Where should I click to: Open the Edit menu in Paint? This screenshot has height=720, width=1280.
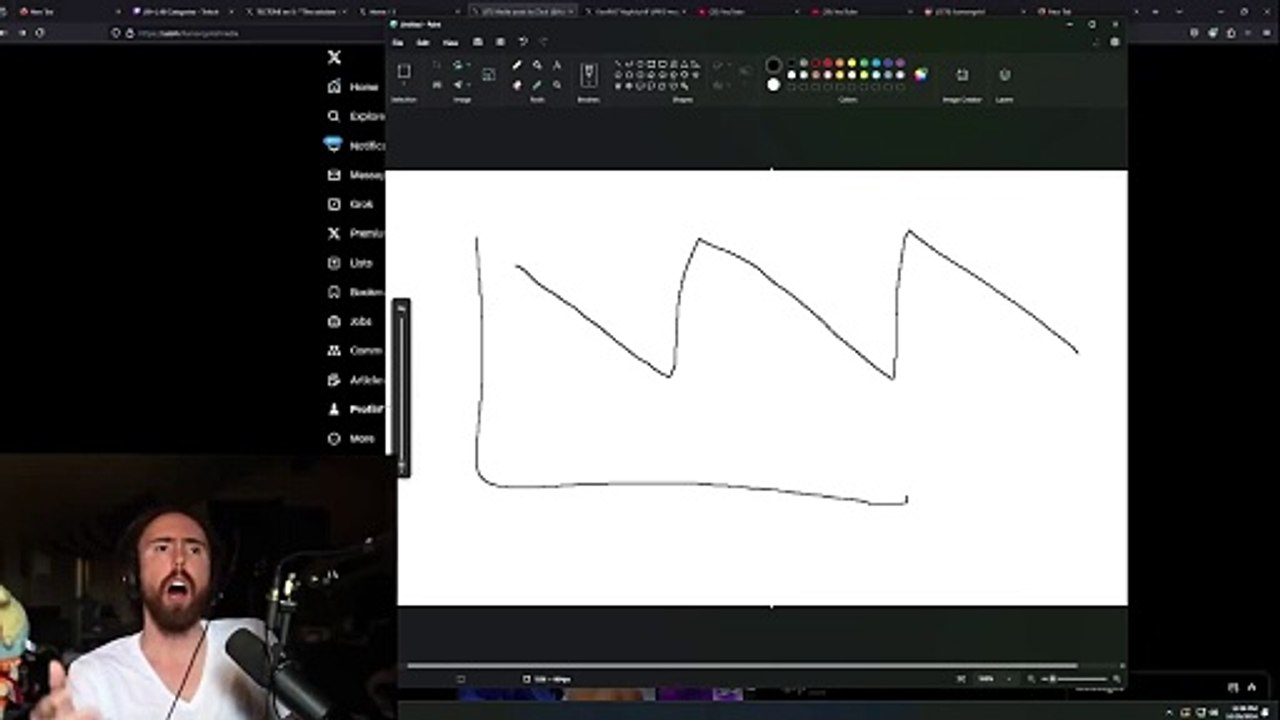(423, 42)
